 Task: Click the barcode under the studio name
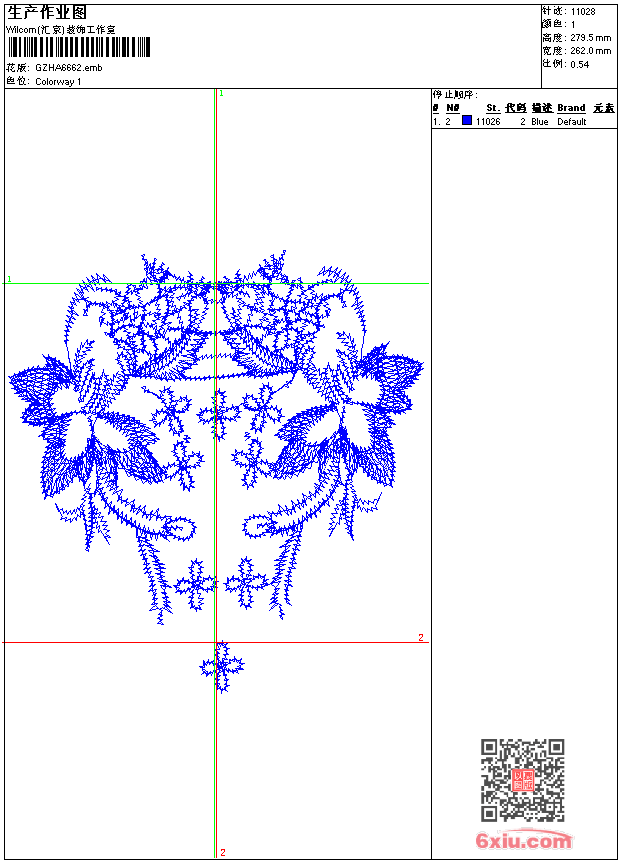click(x=79, y=48)
